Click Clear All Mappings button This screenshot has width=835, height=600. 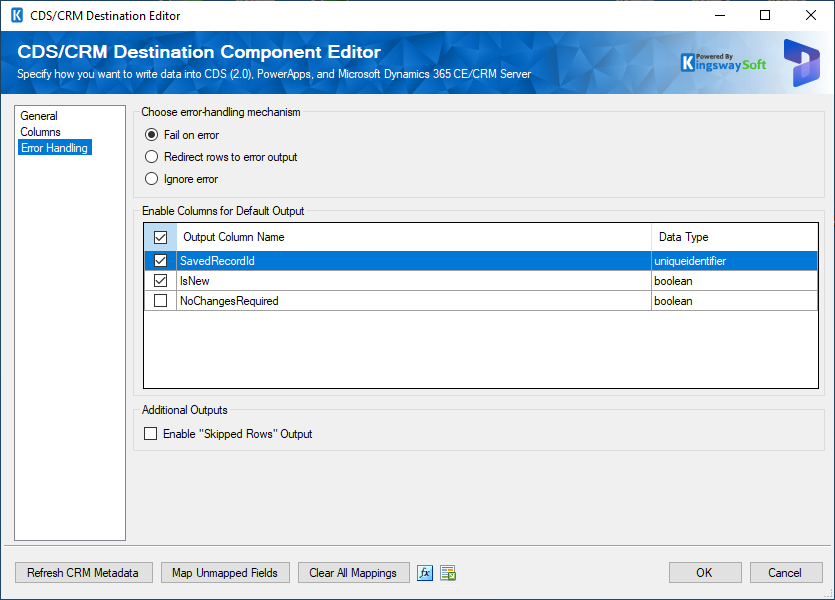(x=354, y=573)
